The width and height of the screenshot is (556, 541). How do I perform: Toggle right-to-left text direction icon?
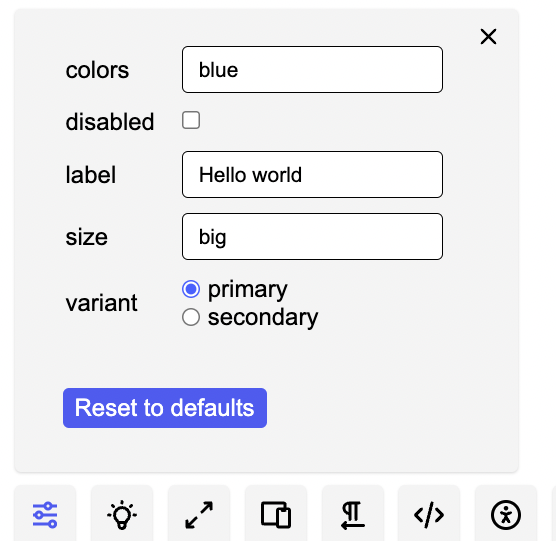353,515
